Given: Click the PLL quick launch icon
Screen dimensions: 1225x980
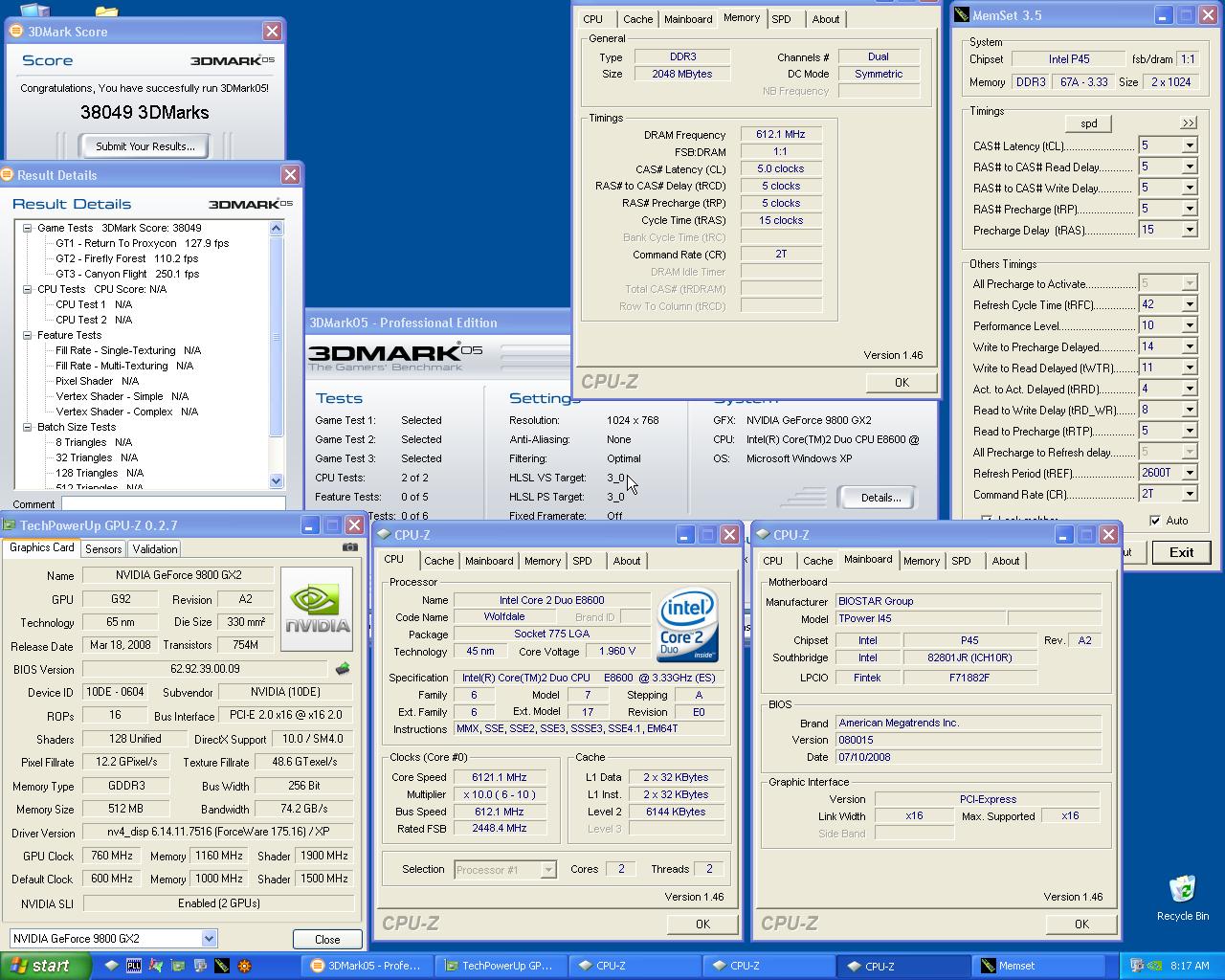Looking at the screenshot, I should coord(133,966).
